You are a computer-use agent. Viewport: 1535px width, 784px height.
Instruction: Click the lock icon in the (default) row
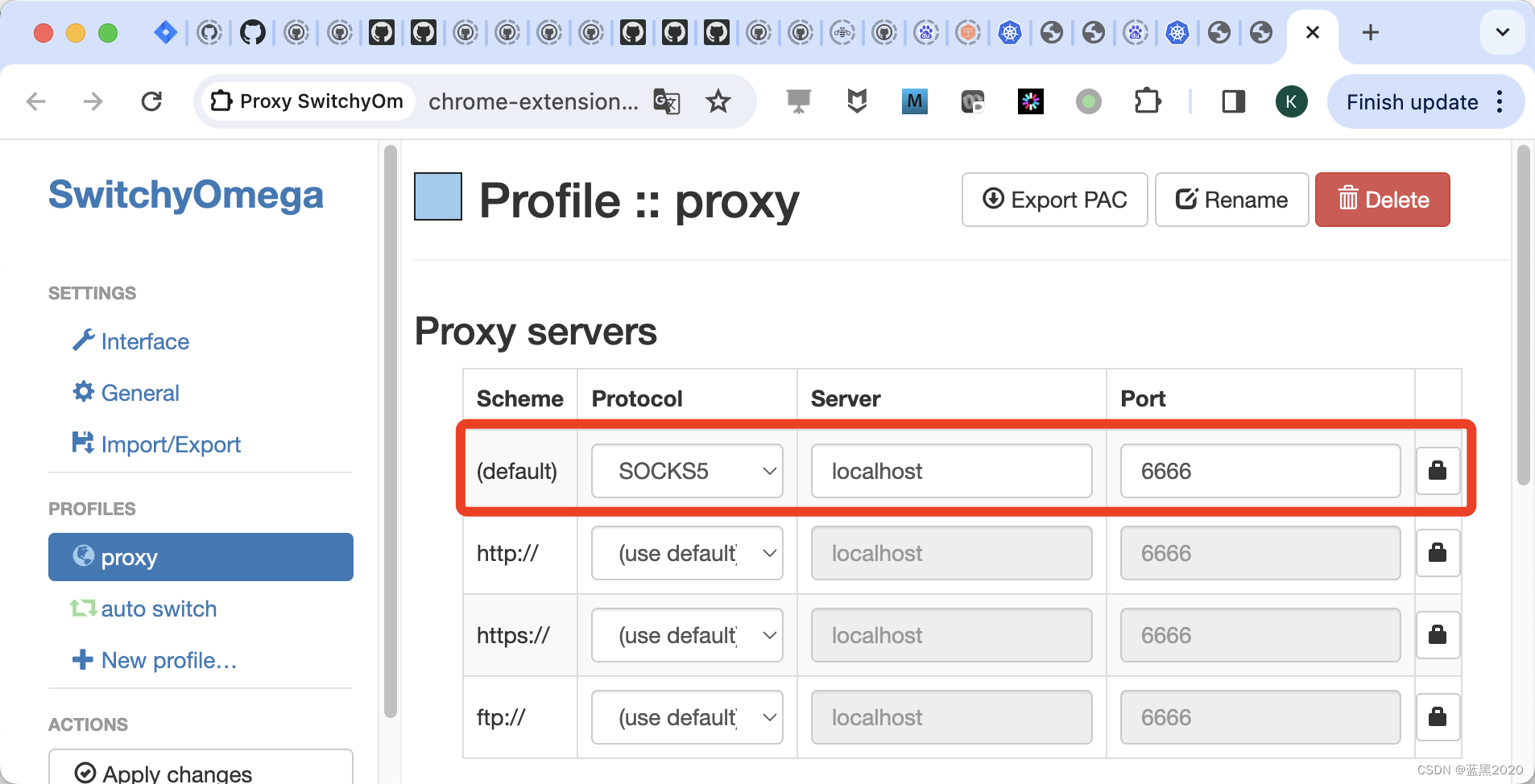pyautogui.click(x=1438, y=471)
